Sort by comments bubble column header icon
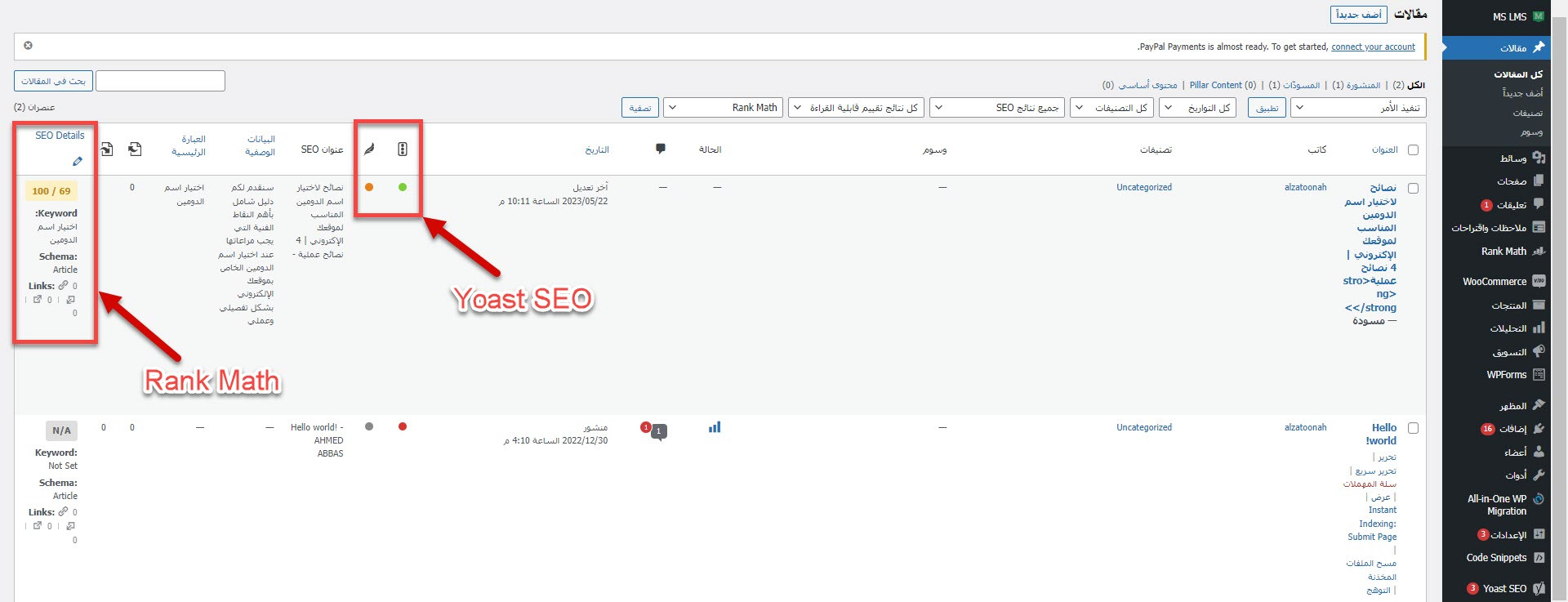Image resolution: width=1568 pixels, height=602 pixels. pos(661,149)
